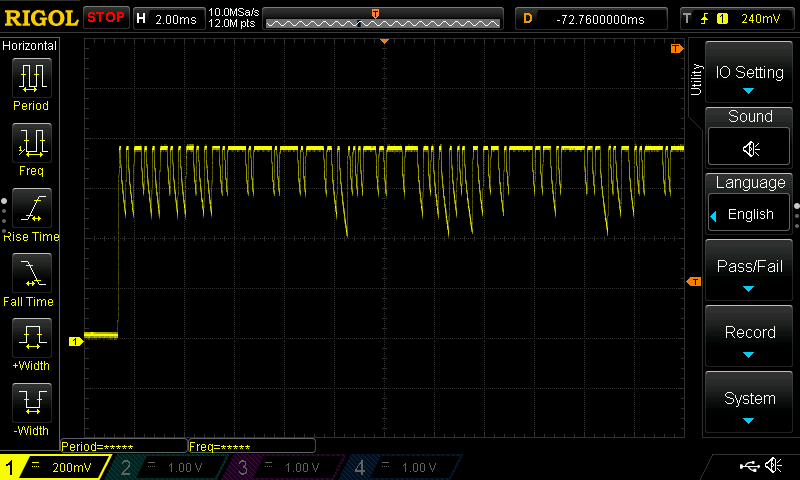The width and height of the screenshot is (800, 480).
Task: Open the System submenu
Action: tap(748, 402)
